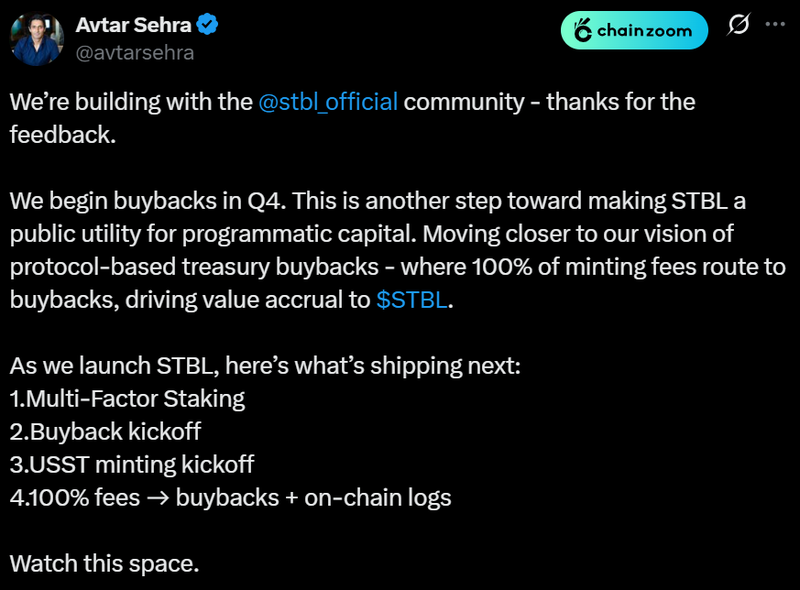Click the '1.Multi-Factor Staking' list line
This screenshot has height=590, width=800.
point(128,399)
